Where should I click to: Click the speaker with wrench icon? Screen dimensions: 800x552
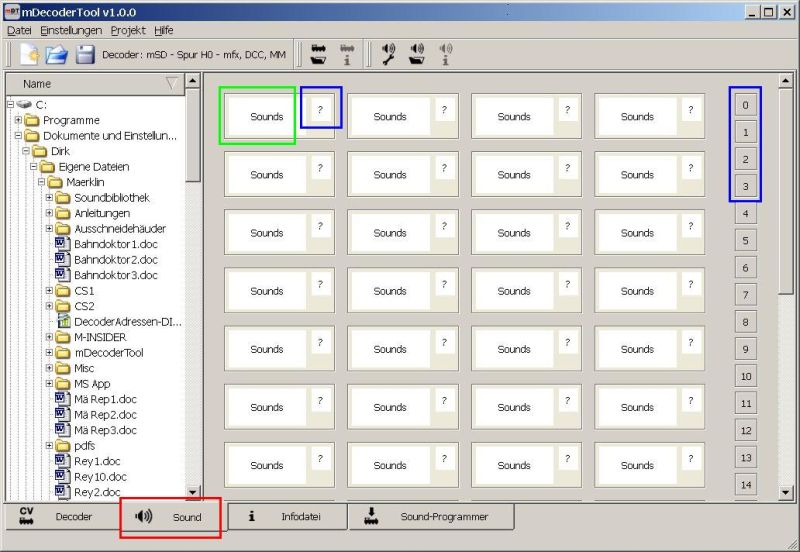[x=388, y=54]
